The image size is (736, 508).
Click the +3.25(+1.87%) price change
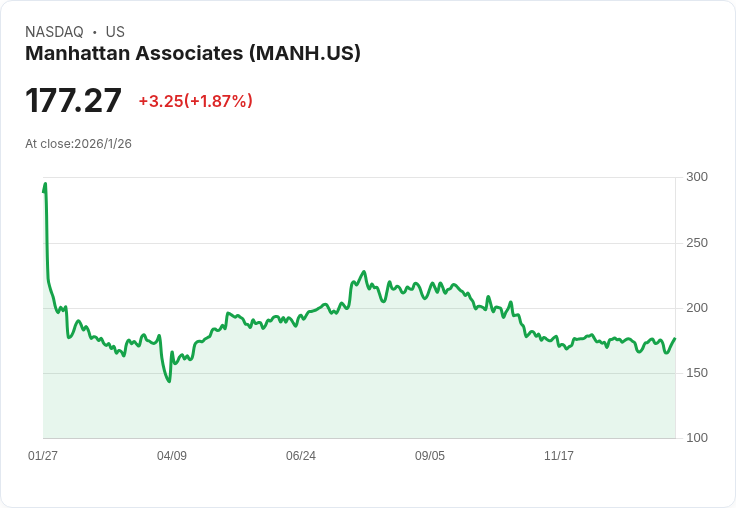pos(196,101)
